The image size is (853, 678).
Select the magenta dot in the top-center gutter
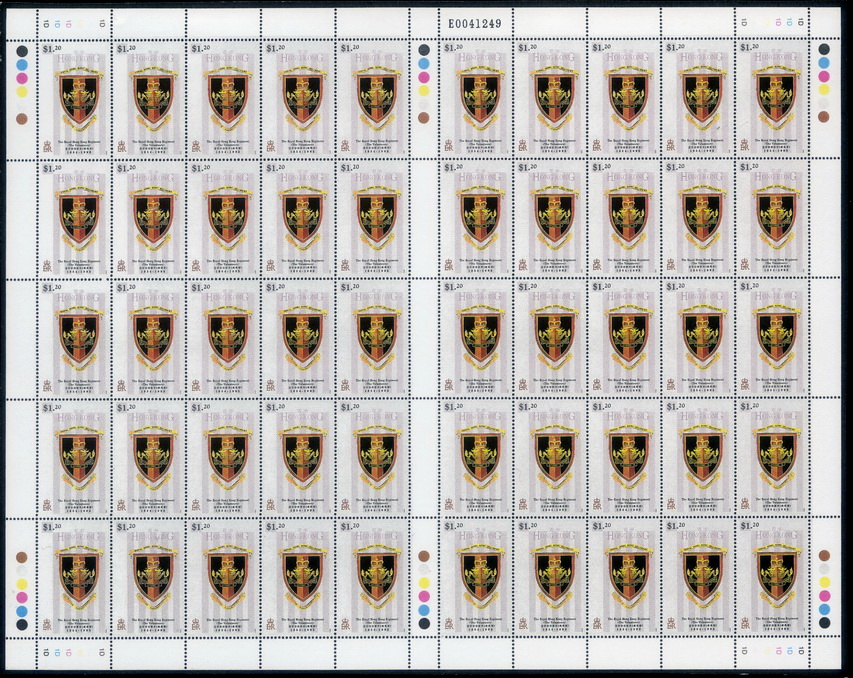click(423, 77)
